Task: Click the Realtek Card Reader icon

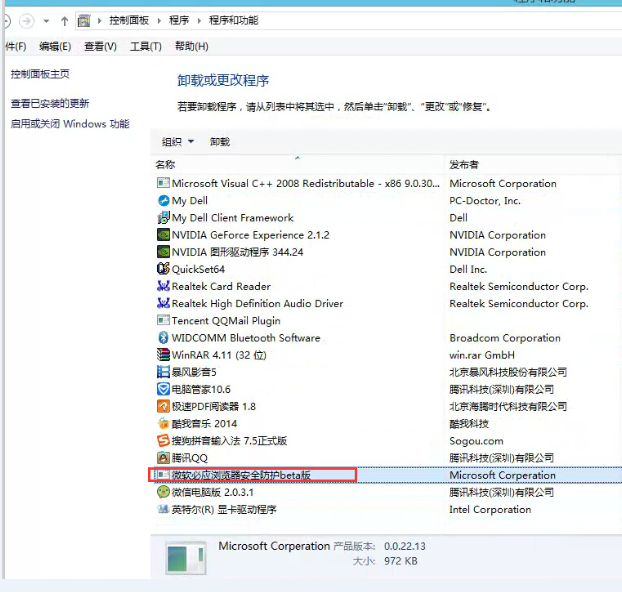Action: tap(164, 286)
